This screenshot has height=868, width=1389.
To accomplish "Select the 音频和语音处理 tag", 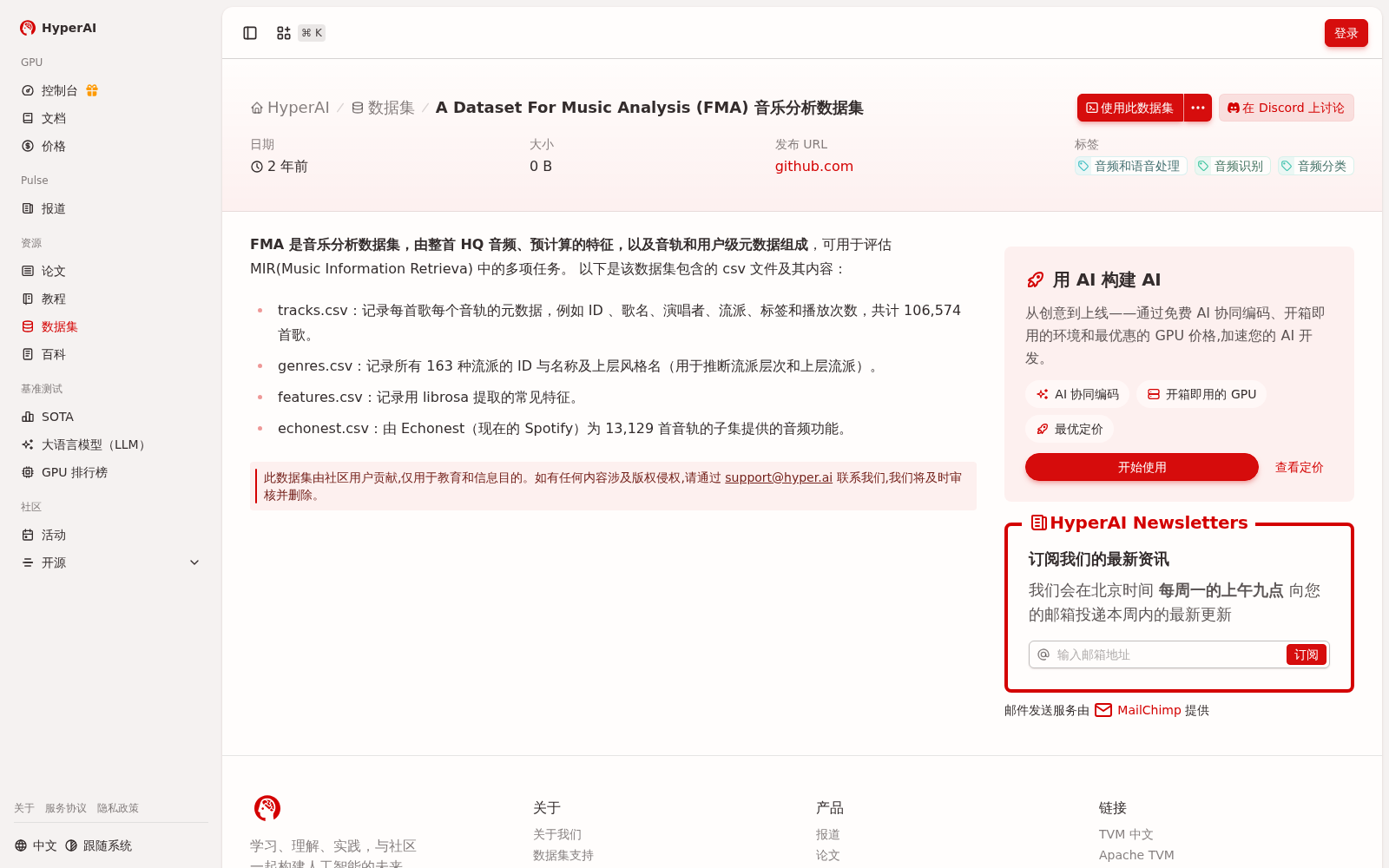I will [x=1130, y=166].
